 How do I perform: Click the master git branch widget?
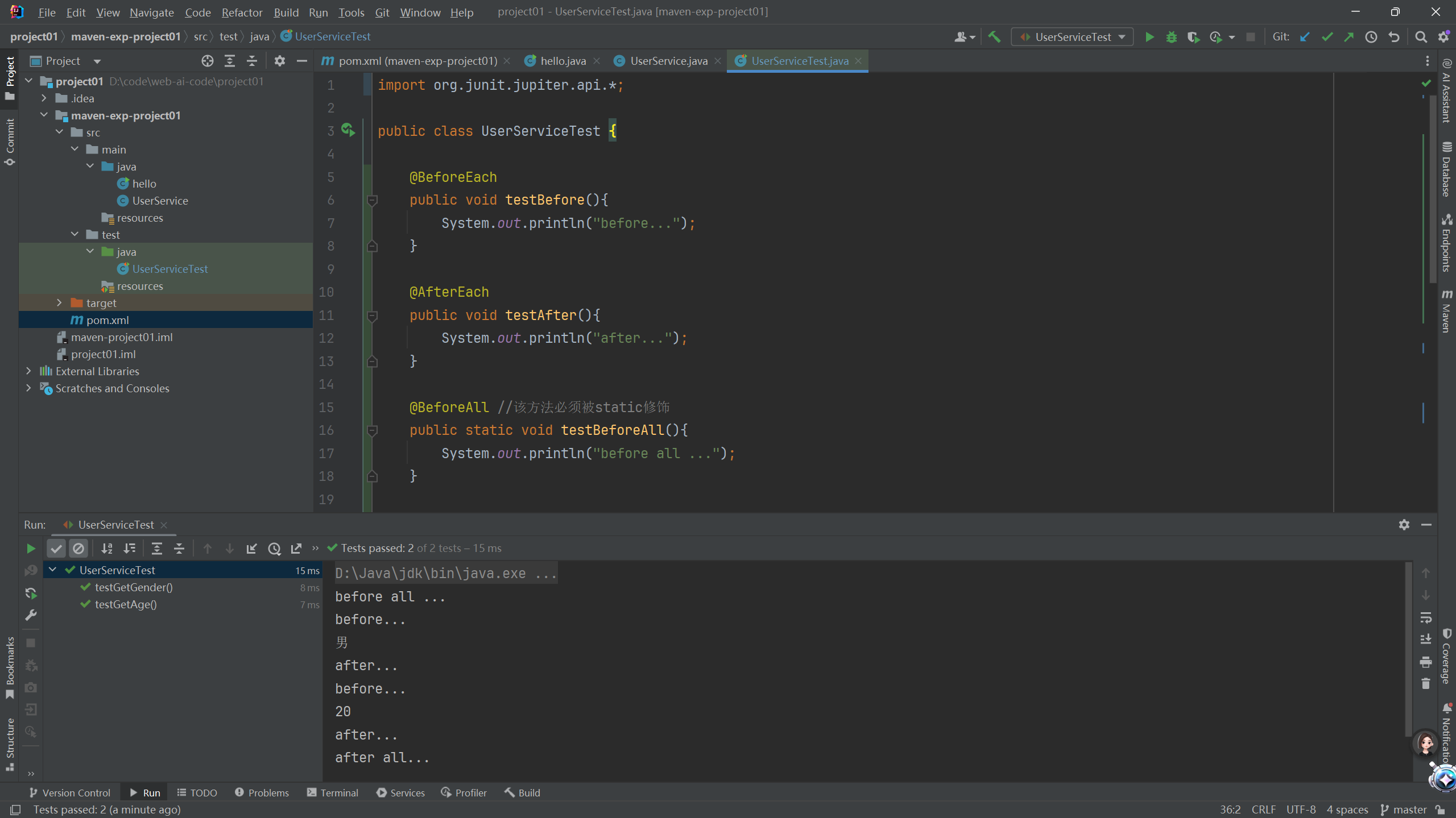pyautogui.click(x=1404, y=809)
